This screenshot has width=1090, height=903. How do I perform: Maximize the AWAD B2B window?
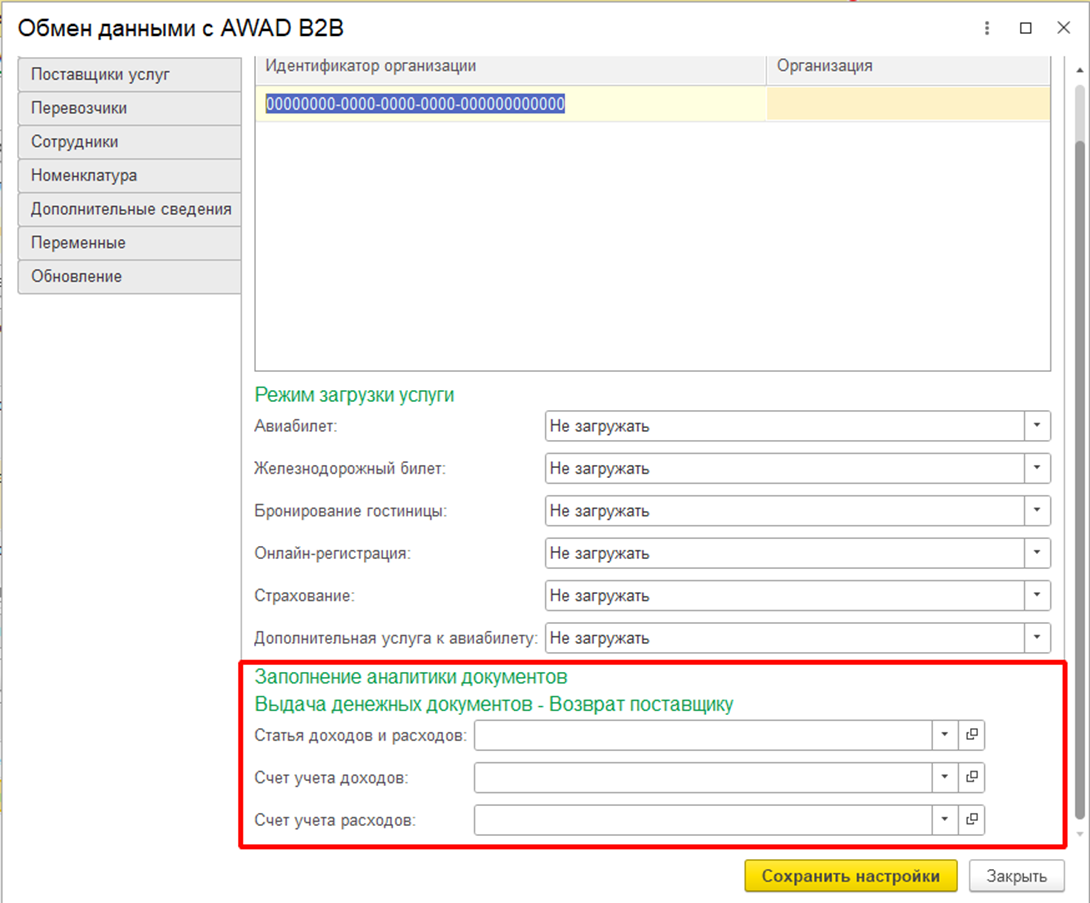tap(1025, 28)
